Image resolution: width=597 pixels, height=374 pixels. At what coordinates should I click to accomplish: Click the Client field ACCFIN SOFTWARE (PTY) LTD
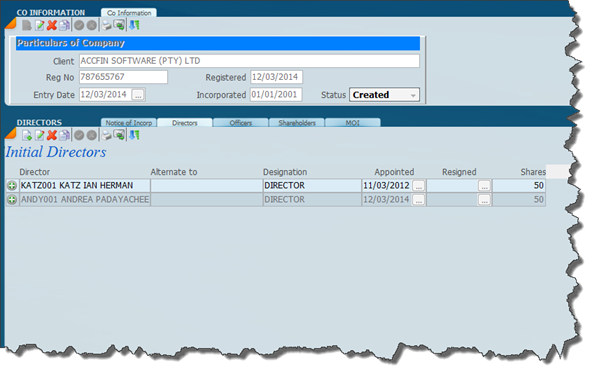pyautogui.click(x=249, y=61)
